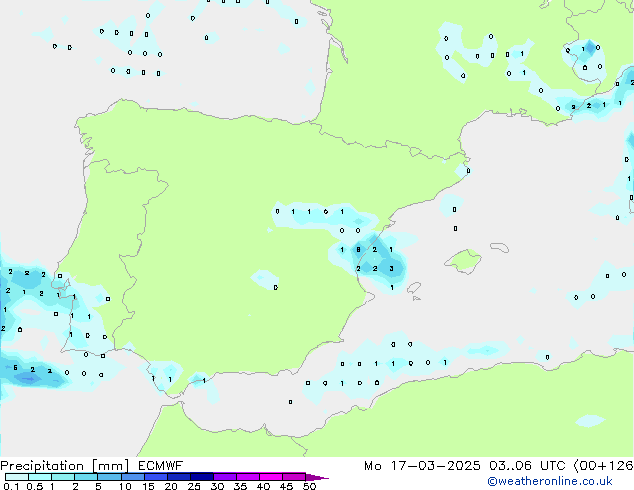
Task: Click the legend swatch between 25 and 30
Action: [x=201, y=477]
